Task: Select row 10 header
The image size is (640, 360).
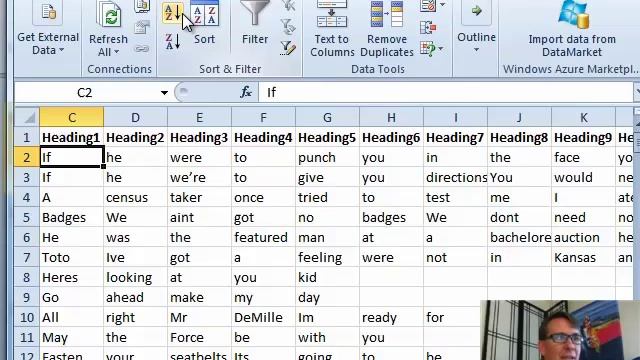Action: tap(27, 318)
